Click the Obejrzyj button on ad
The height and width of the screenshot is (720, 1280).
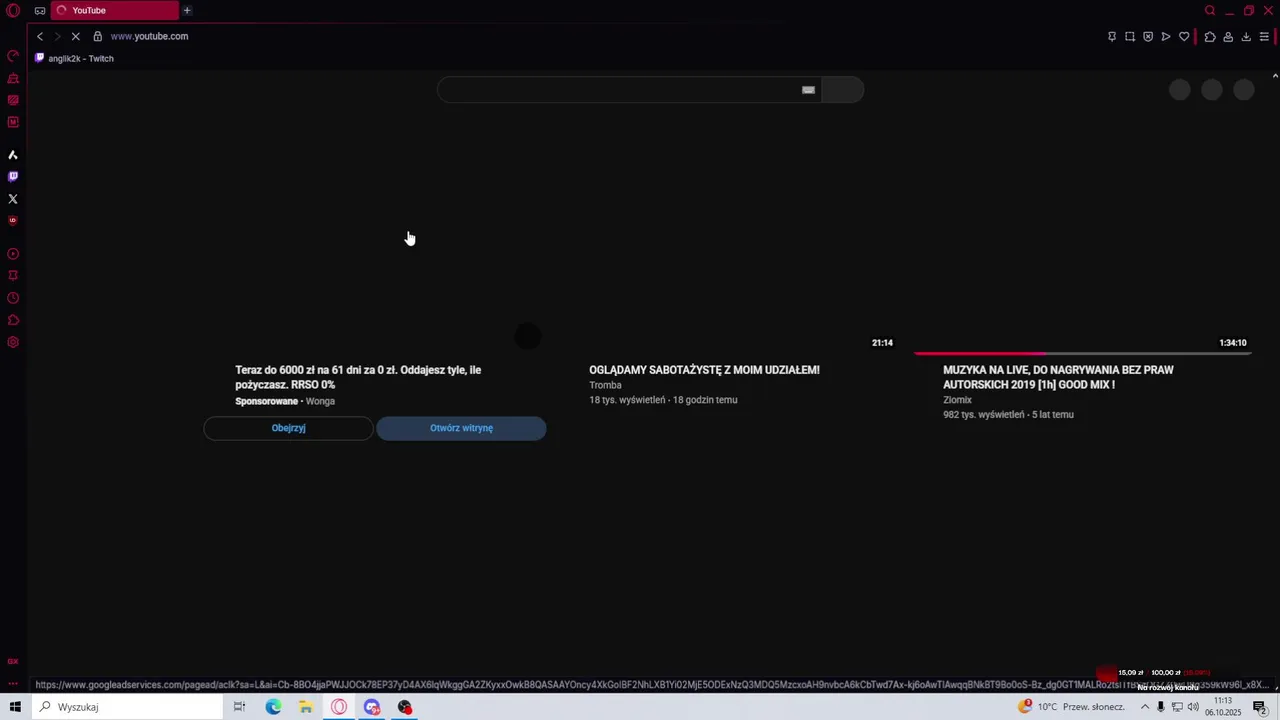(288, 428)
